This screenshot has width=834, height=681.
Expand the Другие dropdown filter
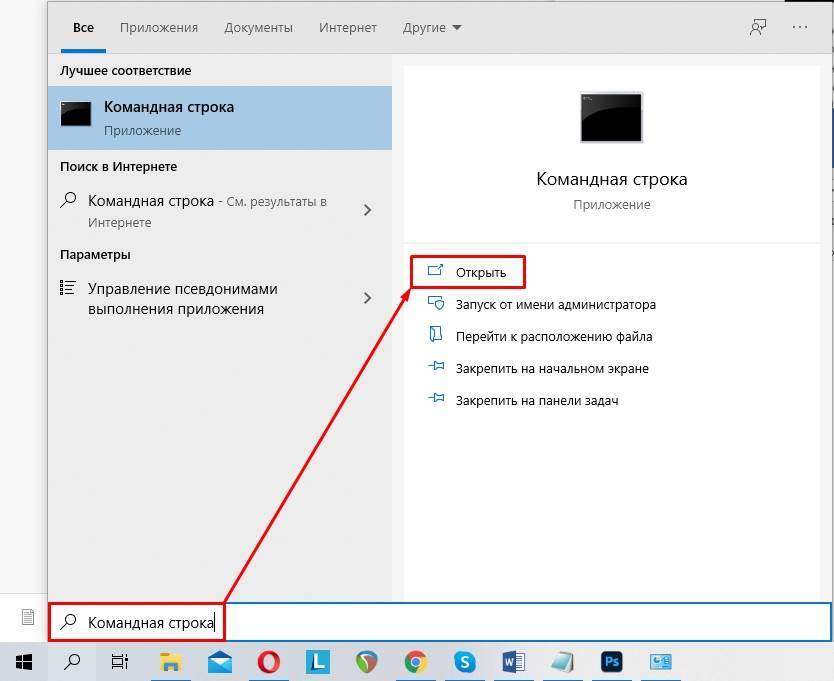(432, 28)
